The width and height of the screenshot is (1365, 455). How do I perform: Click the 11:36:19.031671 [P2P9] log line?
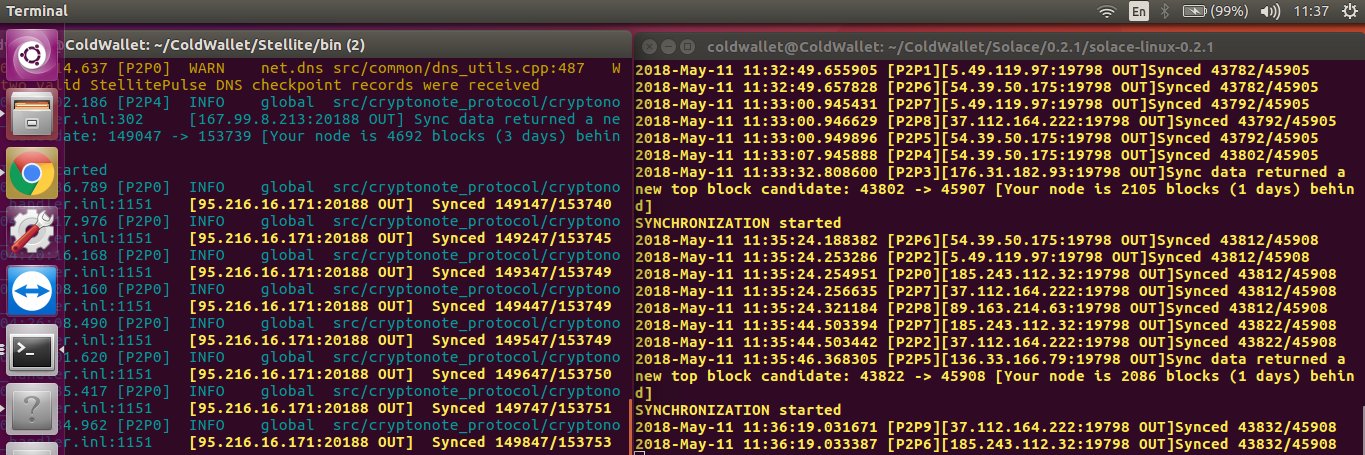click(986, 427)
